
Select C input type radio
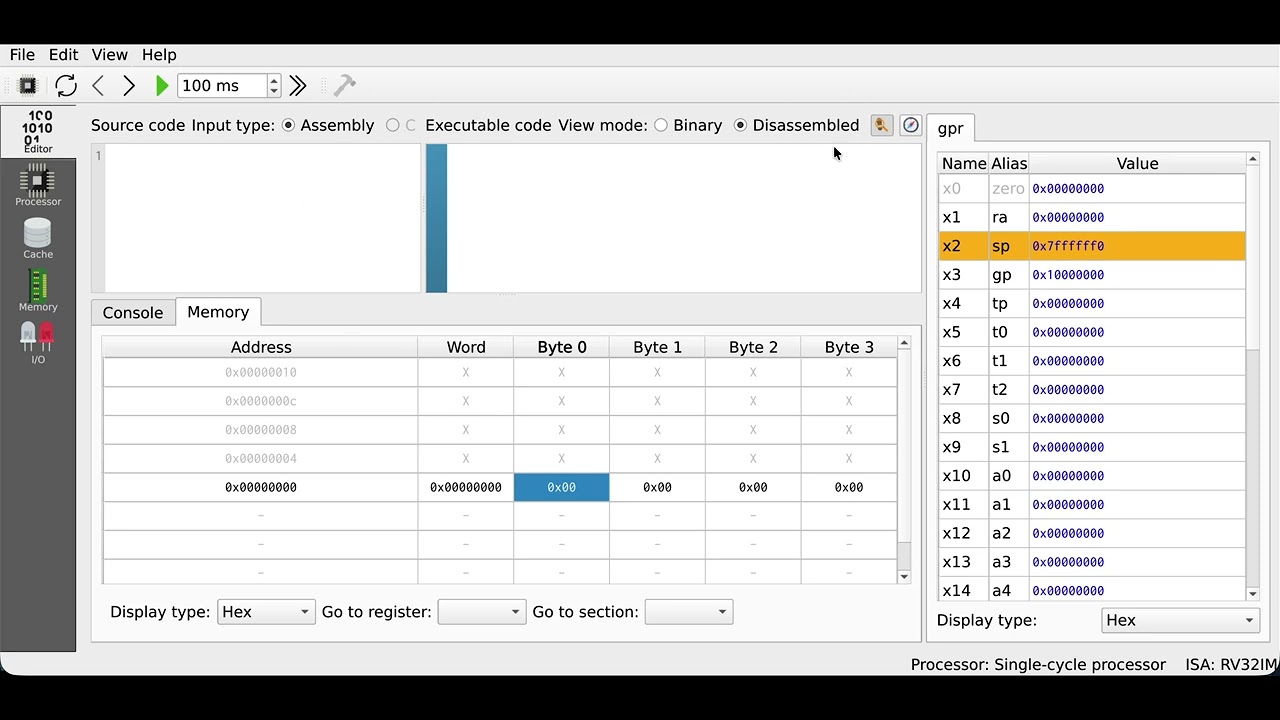401,125
